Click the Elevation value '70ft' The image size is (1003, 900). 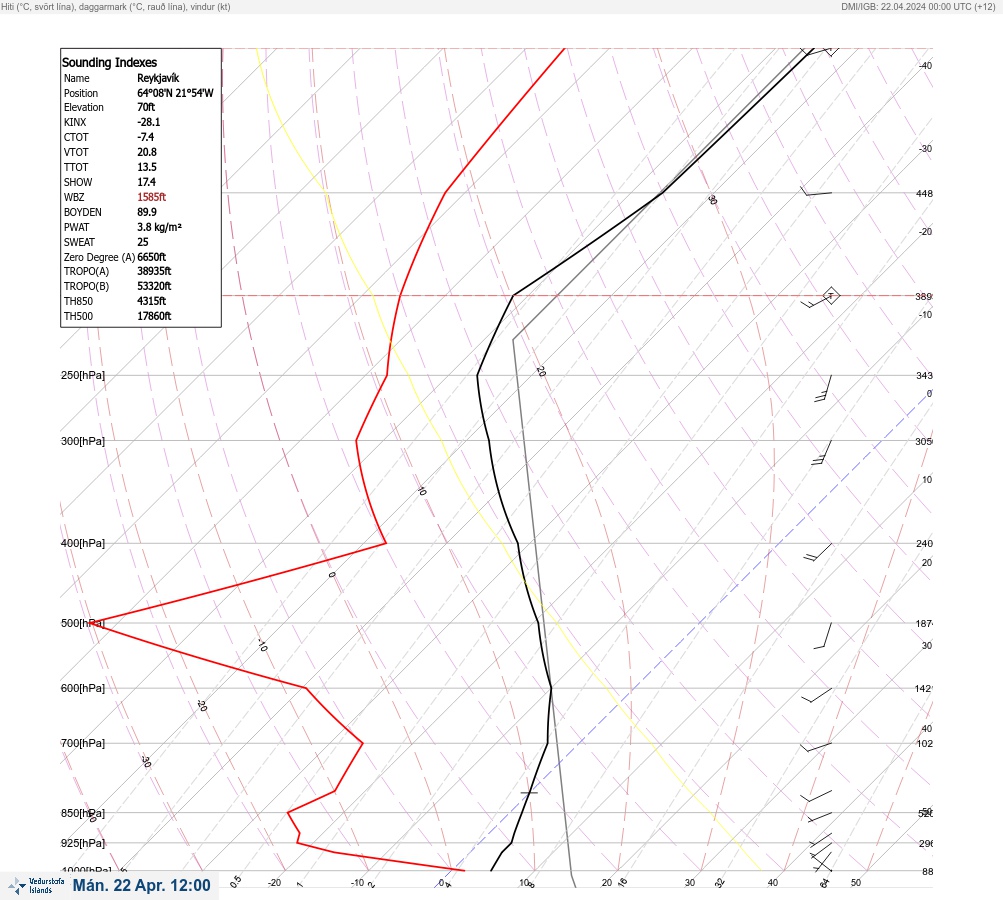[146, 107]
